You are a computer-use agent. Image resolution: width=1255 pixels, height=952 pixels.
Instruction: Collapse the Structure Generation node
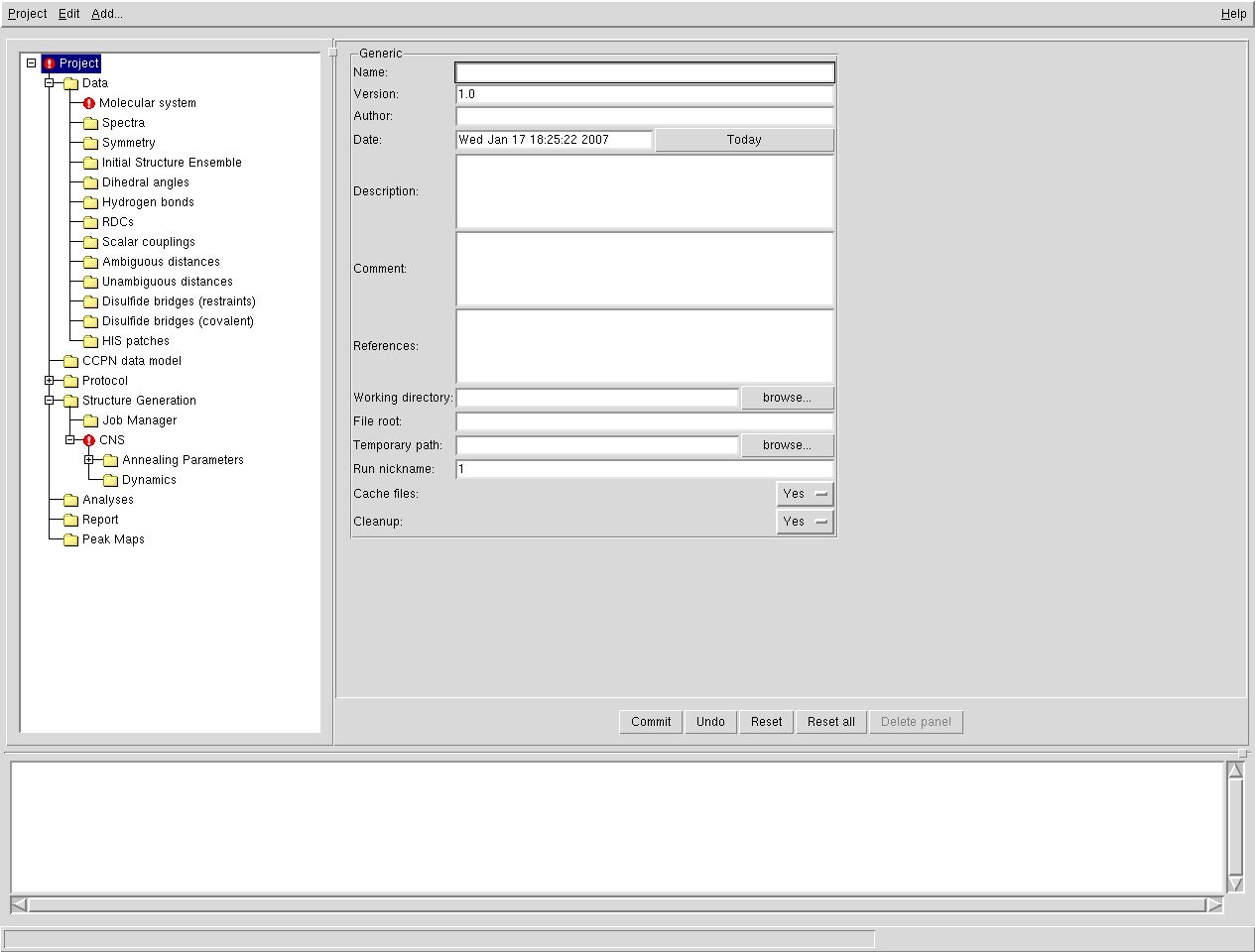pyautogui.click(x=50, y=401)
